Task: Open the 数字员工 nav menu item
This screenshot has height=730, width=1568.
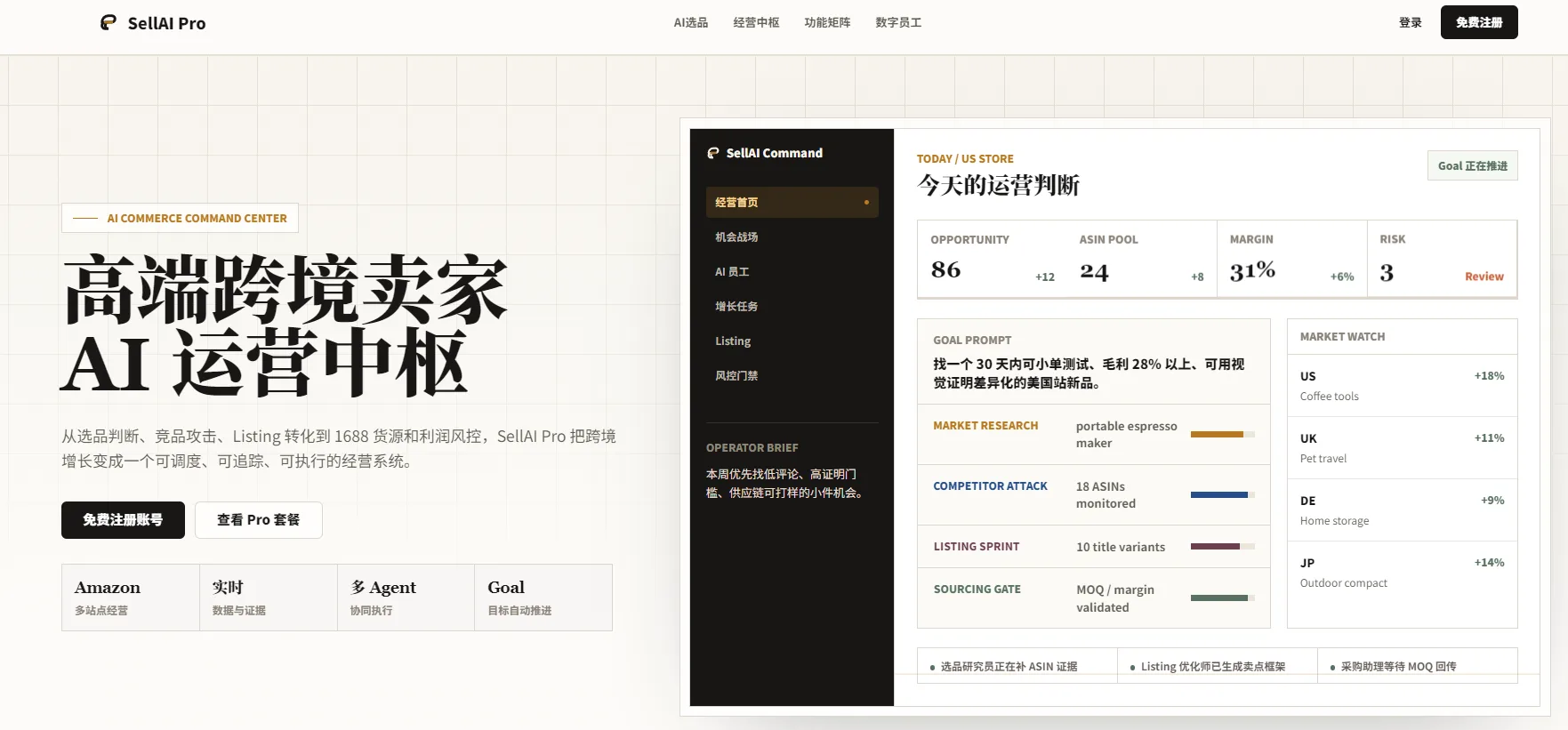Action: click(x=898, y=23)
